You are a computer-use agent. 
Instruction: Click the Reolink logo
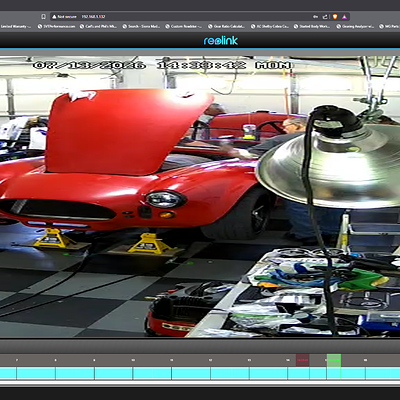221,41
